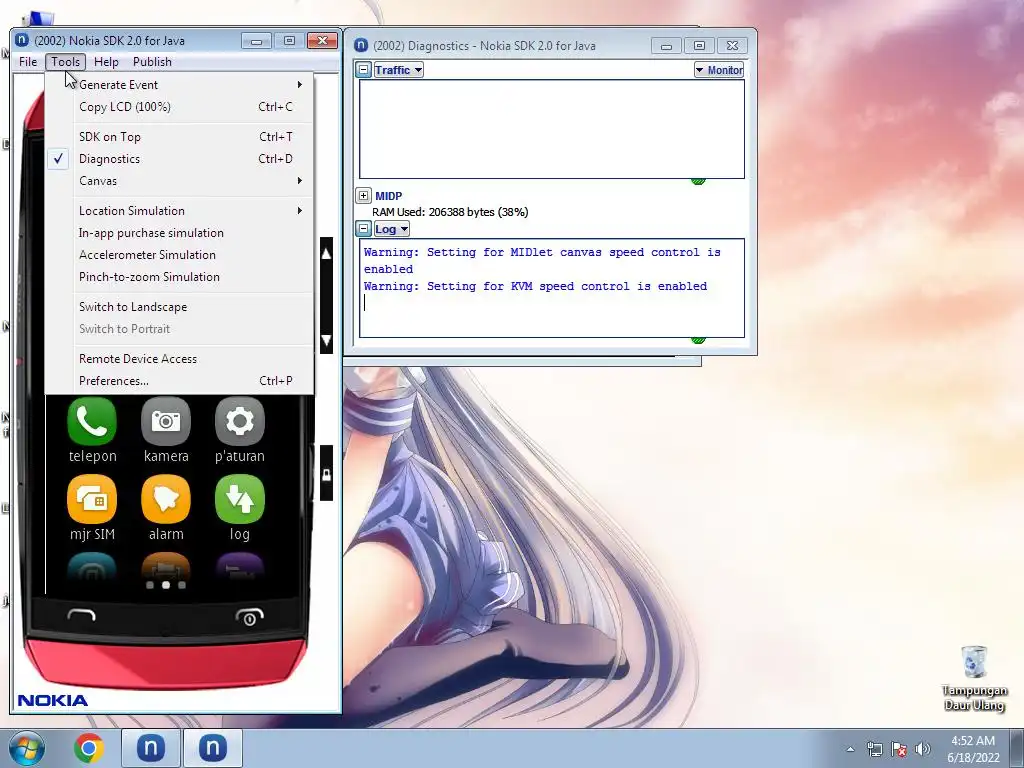This screenshot has height=768, width=1024.
Task: Click the taskbar clock and date
Action: (973, 749)
